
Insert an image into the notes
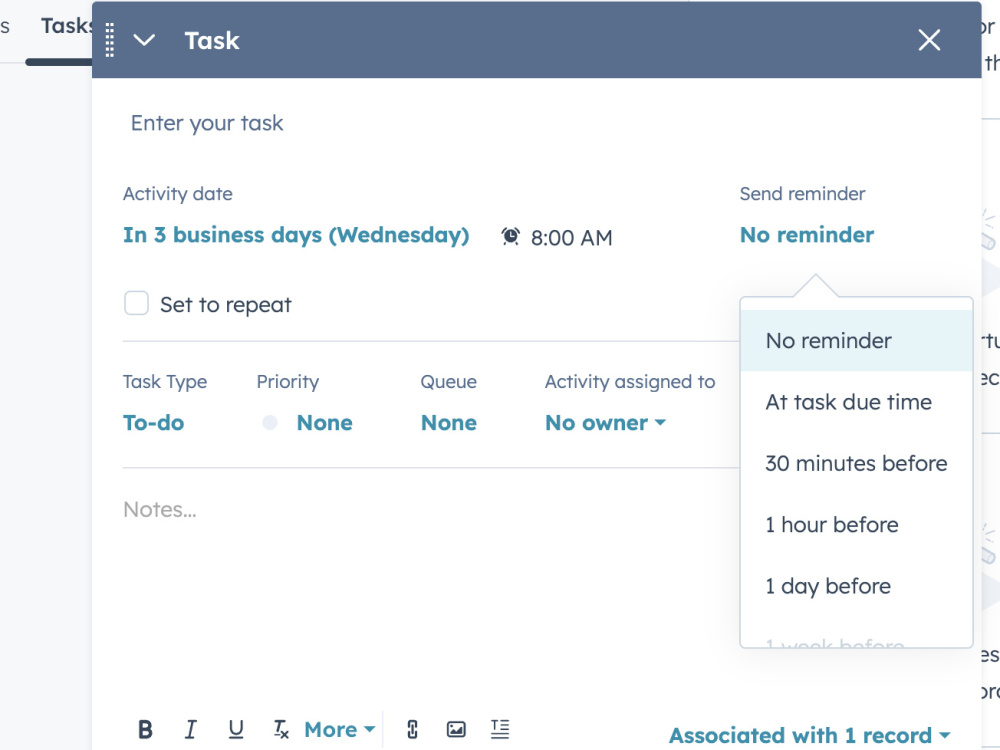(x=456, y=729)
